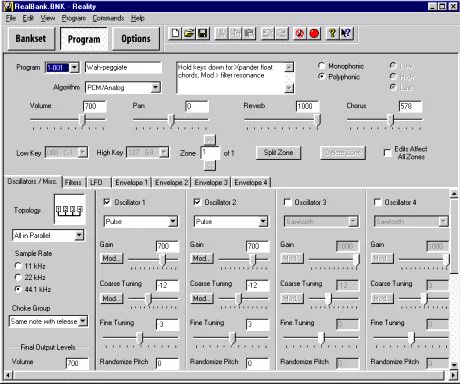Click the Options button

(x=136, y=39)
